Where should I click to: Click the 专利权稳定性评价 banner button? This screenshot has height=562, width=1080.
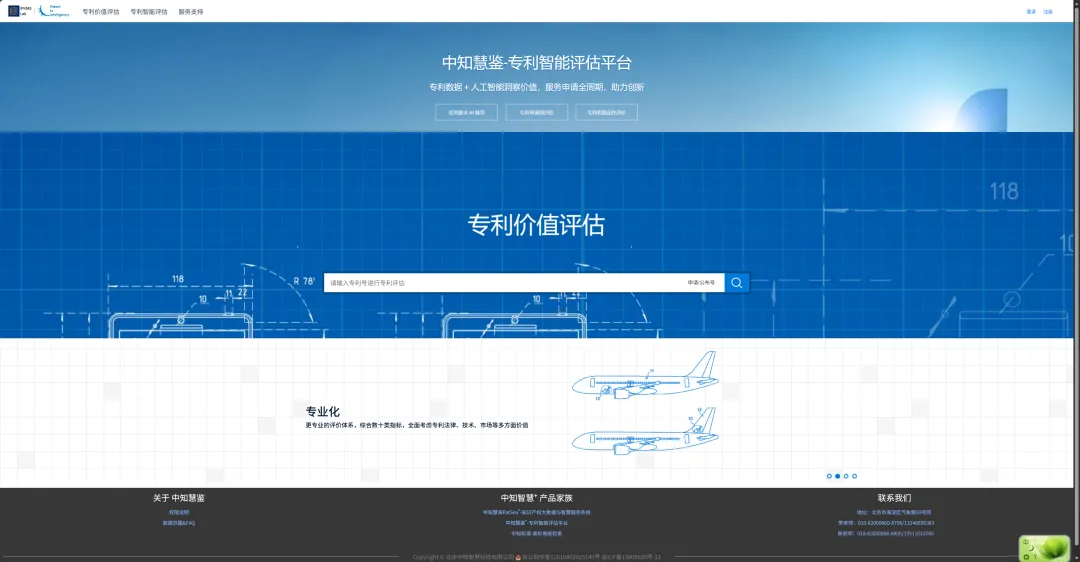[607, 112]
